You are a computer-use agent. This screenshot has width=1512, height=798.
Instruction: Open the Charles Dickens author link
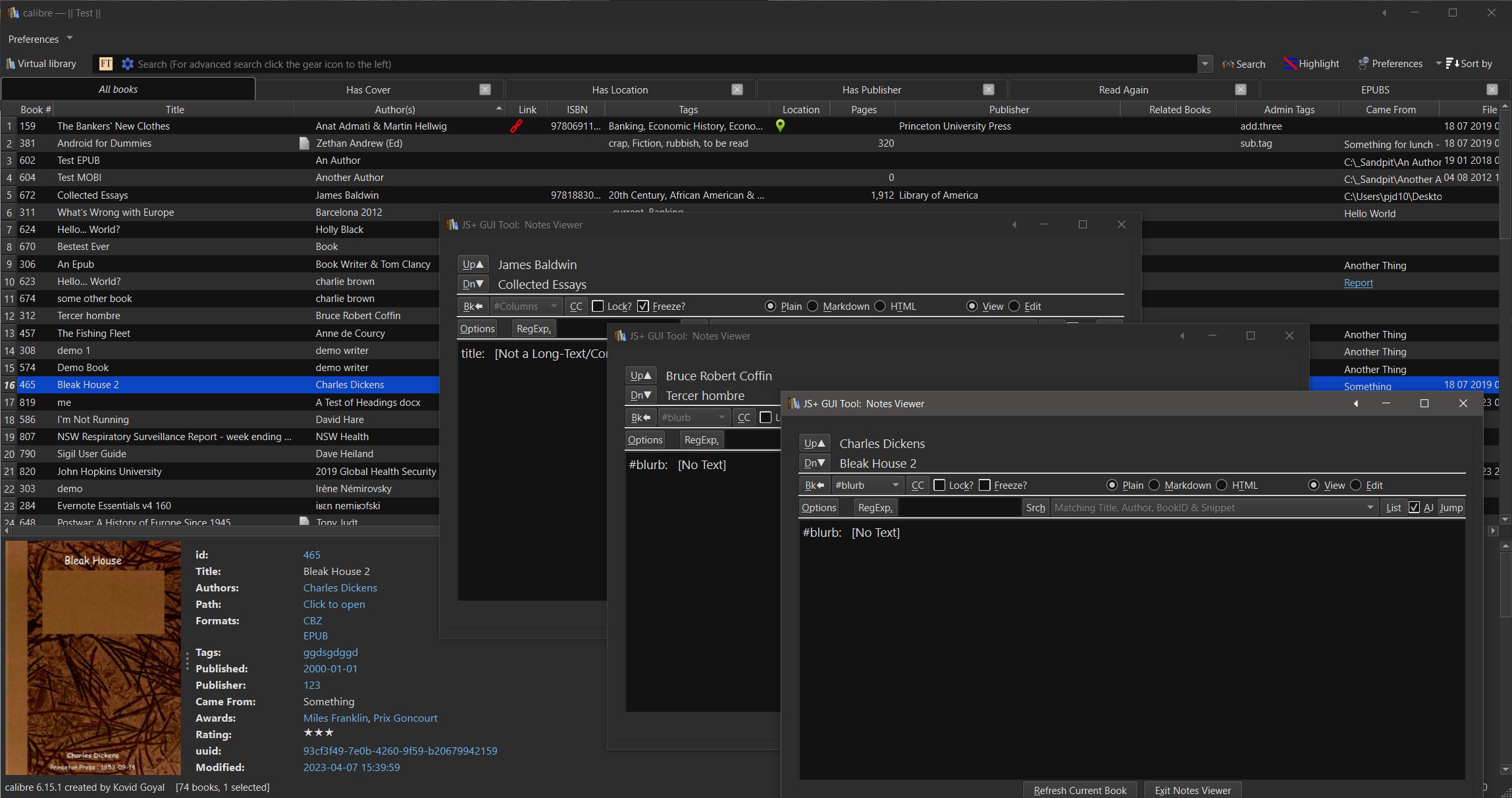pos(340,588)
